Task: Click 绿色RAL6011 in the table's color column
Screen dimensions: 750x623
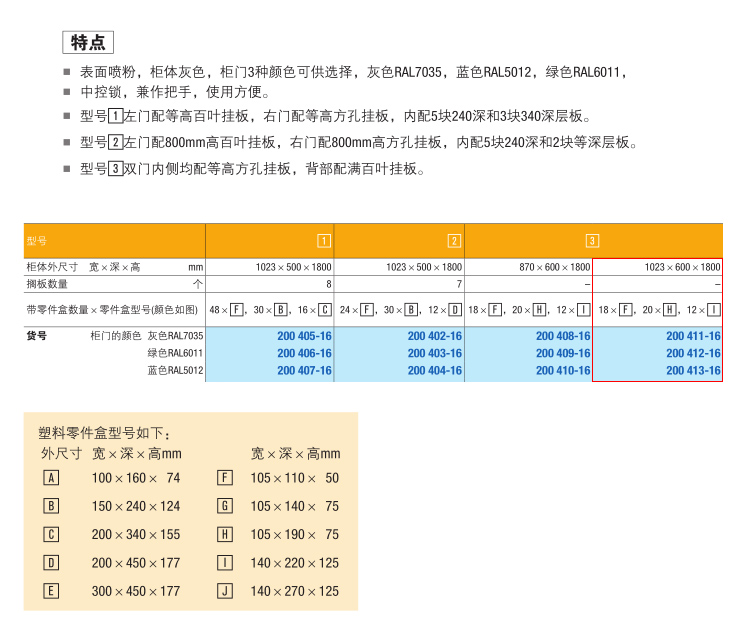Action: tap(176, 353)
